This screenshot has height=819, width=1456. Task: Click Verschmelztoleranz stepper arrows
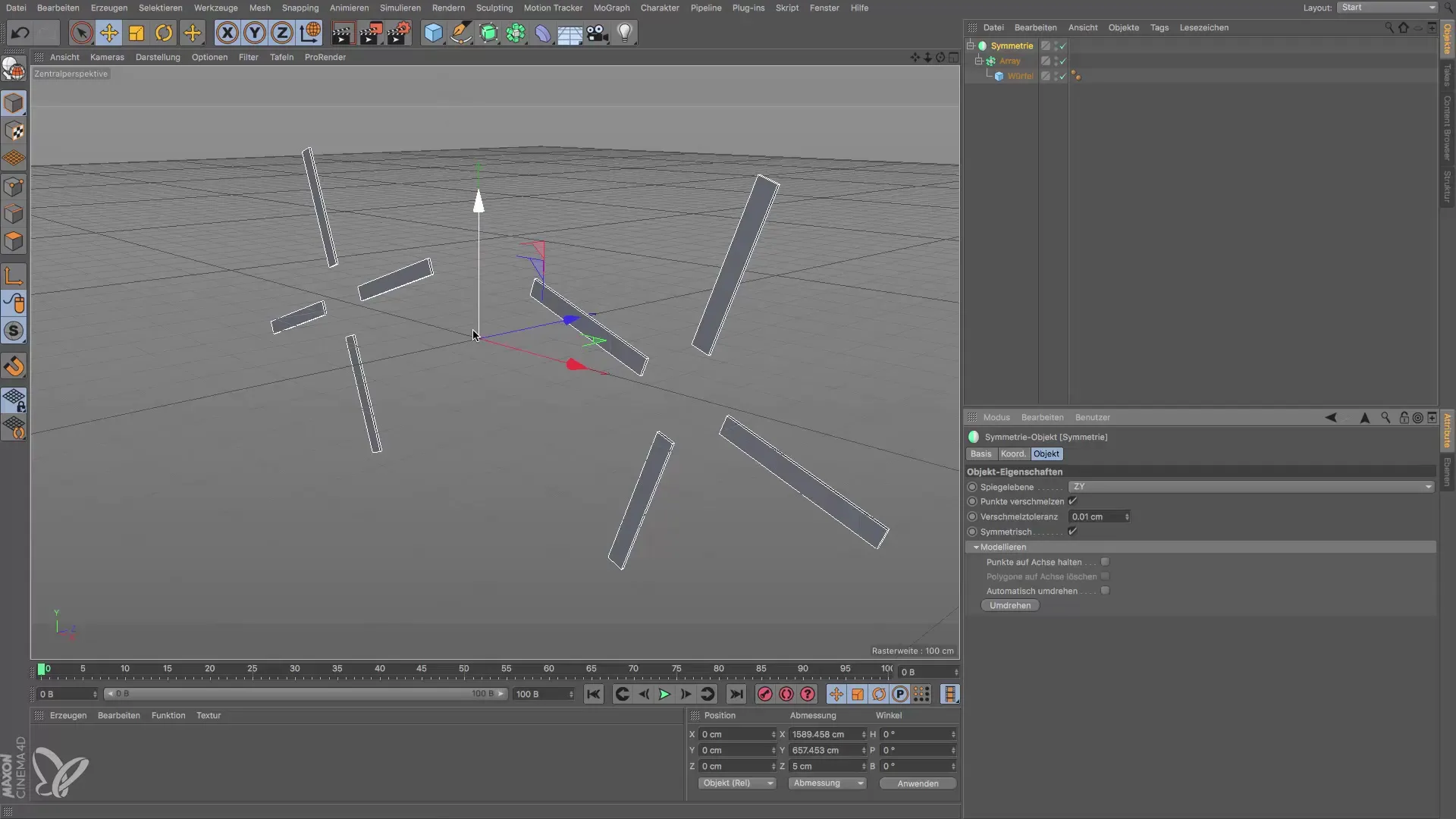coord(1127,516)
